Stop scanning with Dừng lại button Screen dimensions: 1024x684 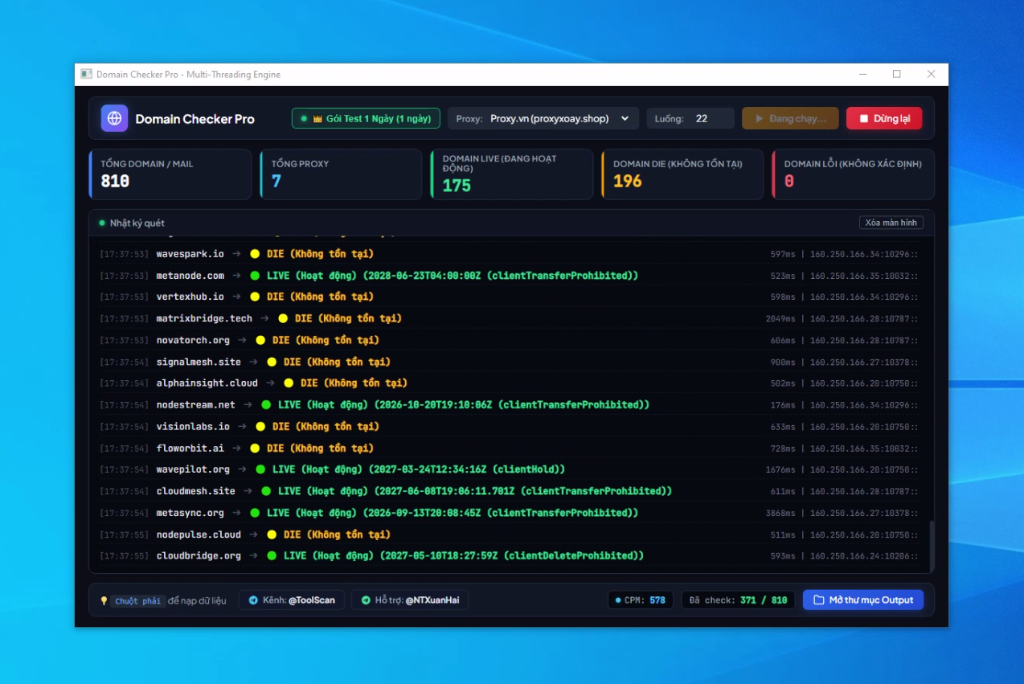click(x=884, y=118)
